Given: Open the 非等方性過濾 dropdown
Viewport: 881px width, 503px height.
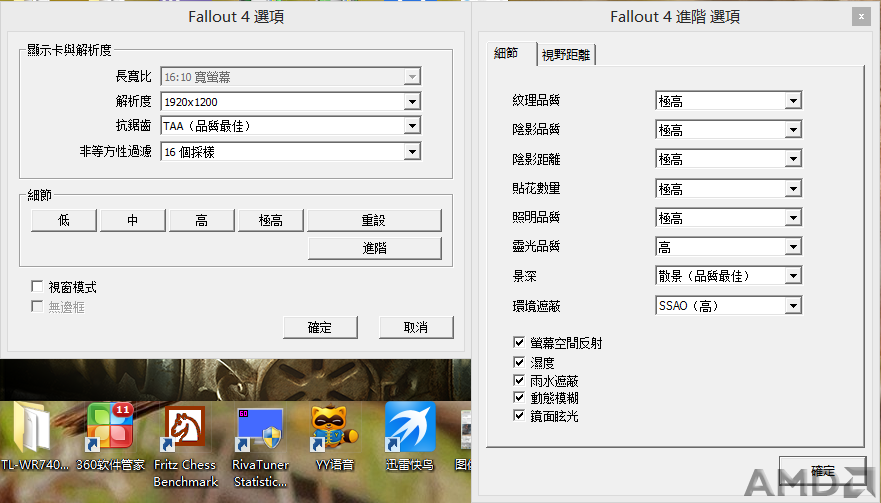Looking at the screenshot, I should (290, 152).
